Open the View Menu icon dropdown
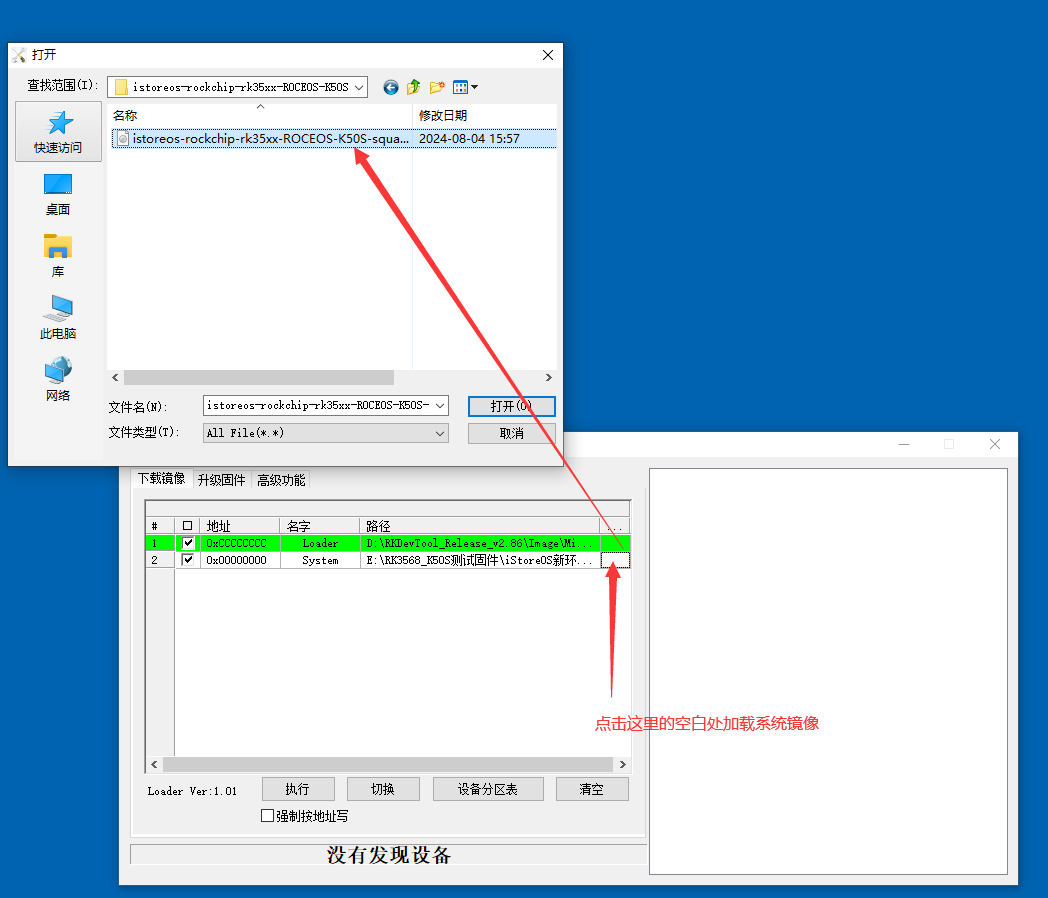This screenshot has width=1048, height=898. [x=465, y=87]
